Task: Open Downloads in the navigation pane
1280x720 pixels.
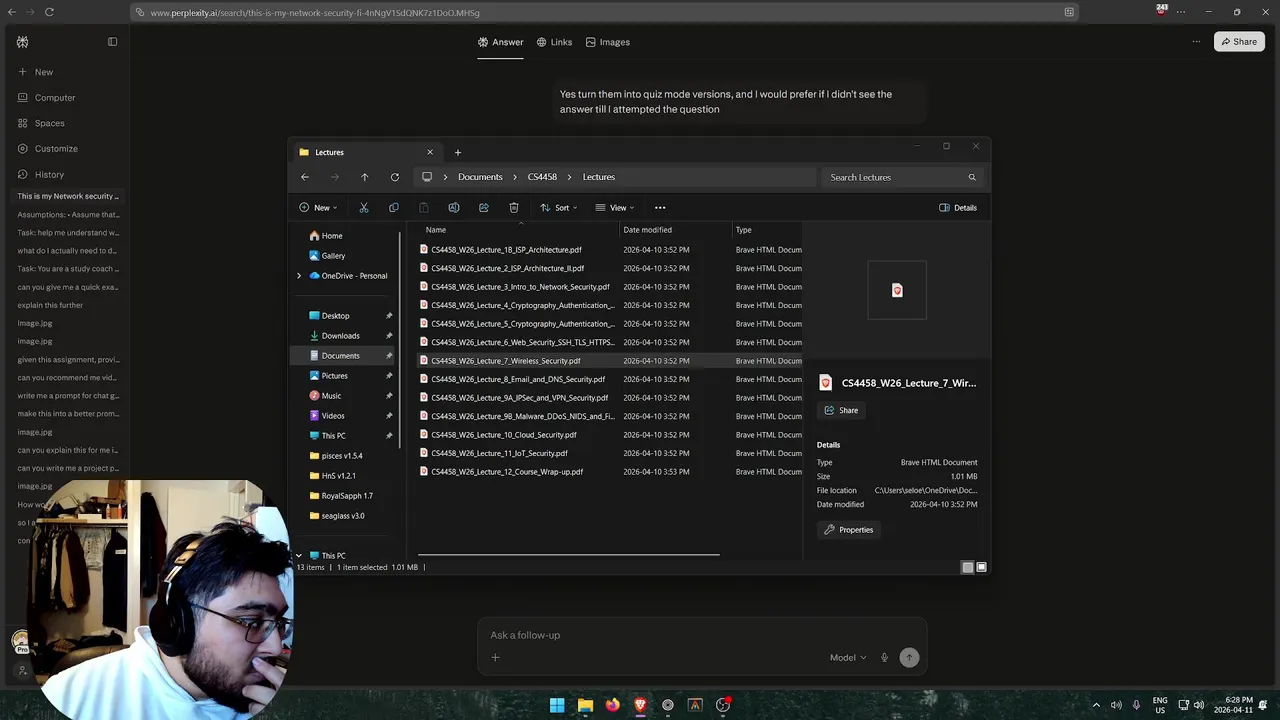Action: click(x=341, y=336)
